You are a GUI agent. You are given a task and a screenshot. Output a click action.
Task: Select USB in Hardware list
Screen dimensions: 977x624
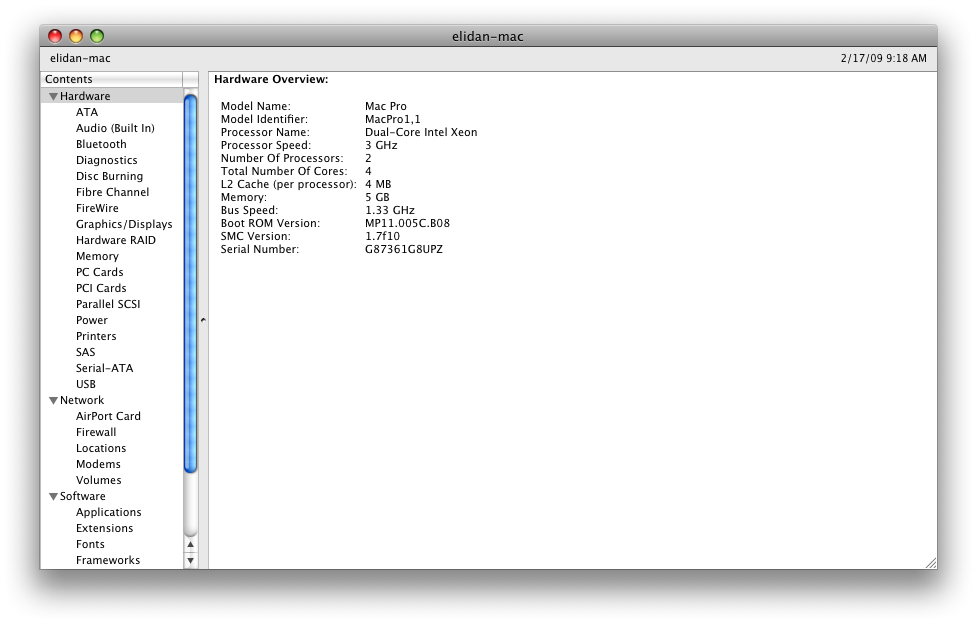[86, 384]
